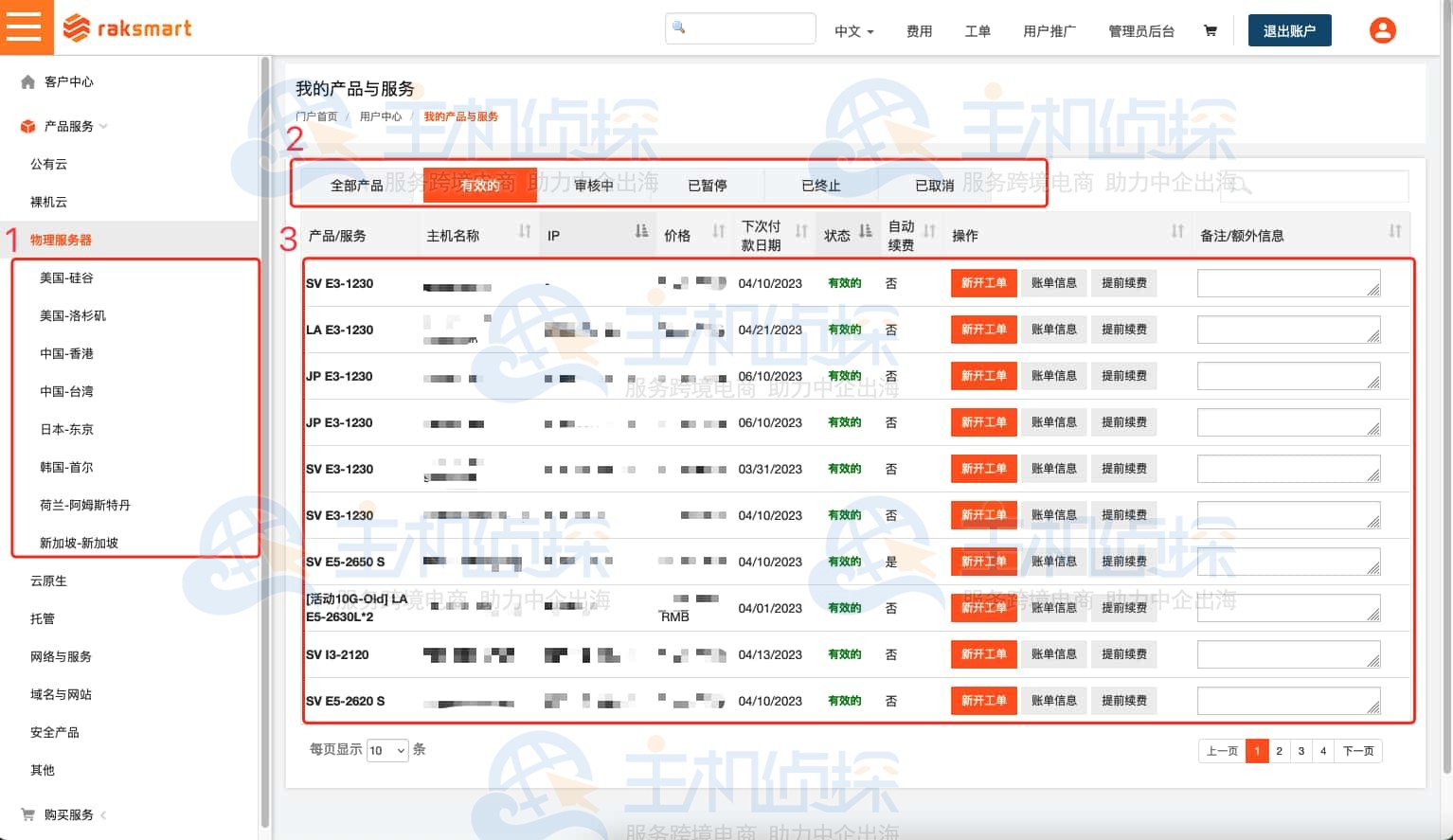
Task: Click 提前续费 for the SV E5-2650 S server
Action: point(1123,561)
